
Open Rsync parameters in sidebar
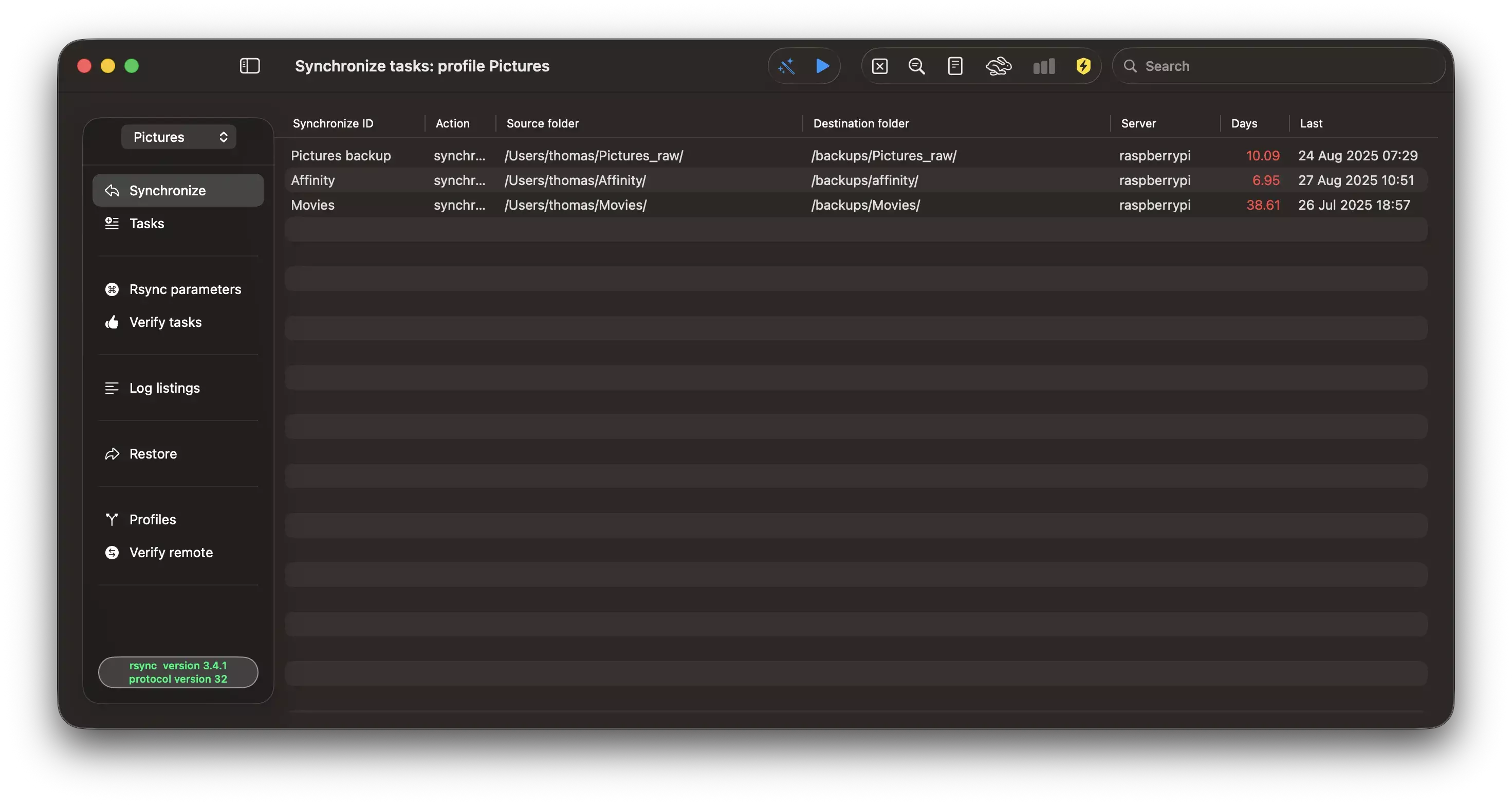185,289
